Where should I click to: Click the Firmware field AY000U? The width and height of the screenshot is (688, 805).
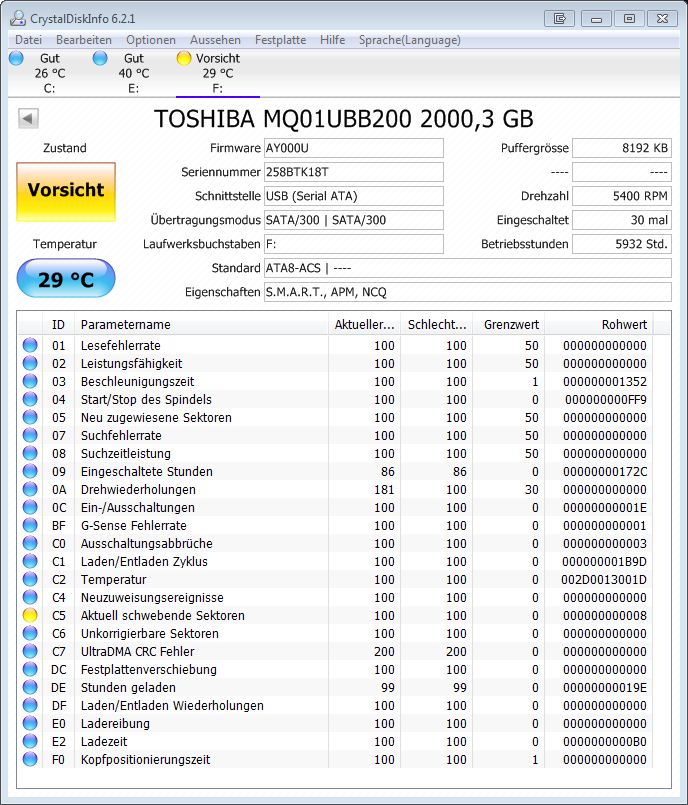pyautogui.click(x=354, y=148)
